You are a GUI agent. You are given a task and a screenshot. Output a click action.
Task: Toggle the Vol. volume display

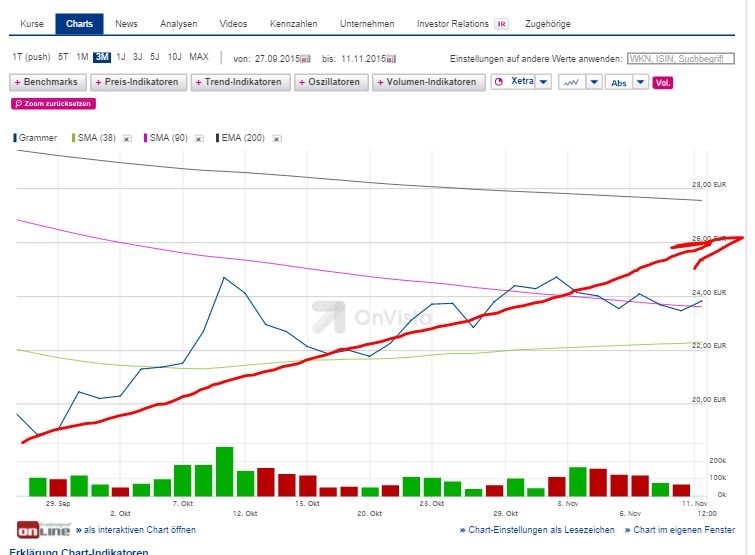click(662, 82)
